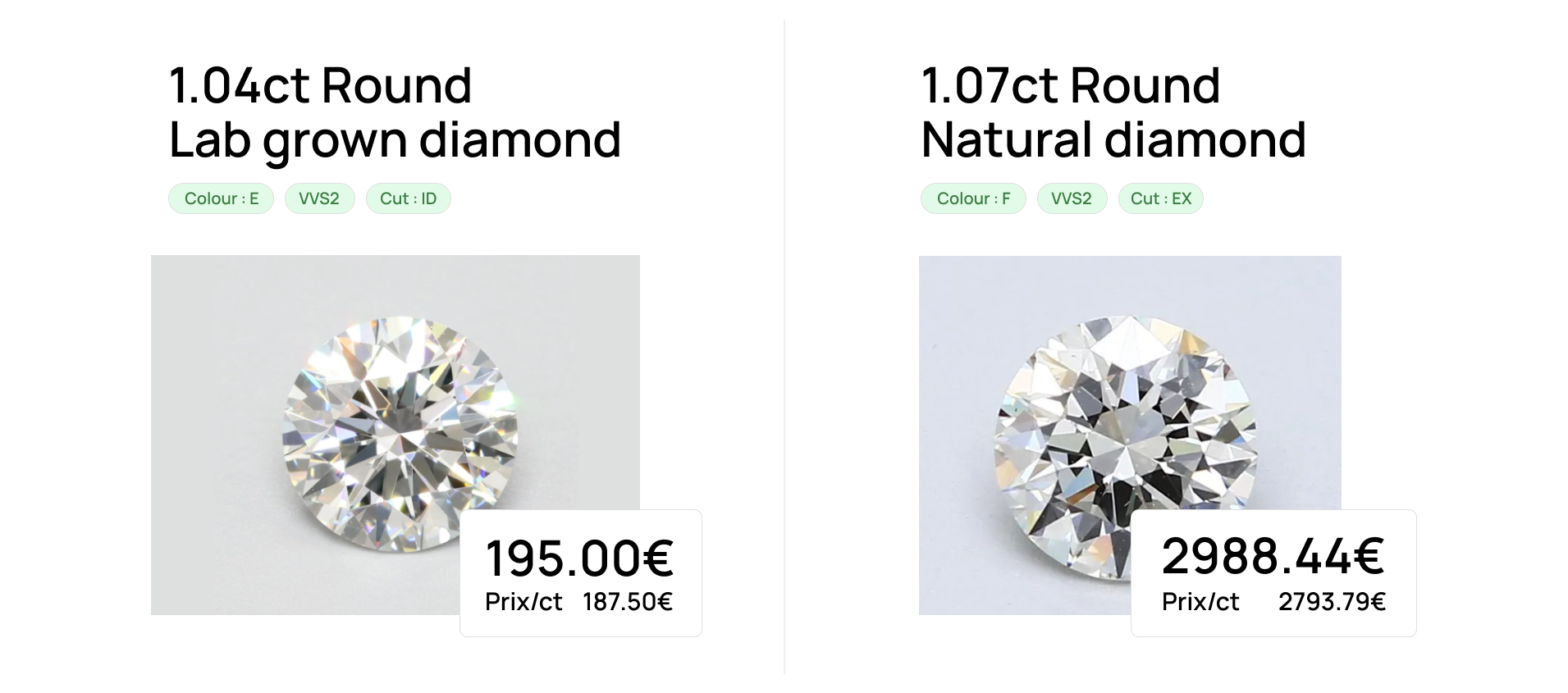Click VVS2 tag under Natural diamond

tap(1072, 198)
